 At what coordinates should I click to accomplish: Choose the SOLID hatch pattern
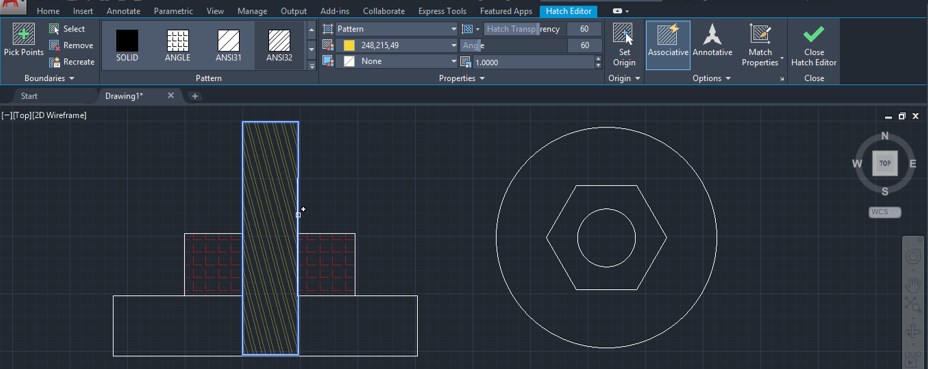coord(127,45)
